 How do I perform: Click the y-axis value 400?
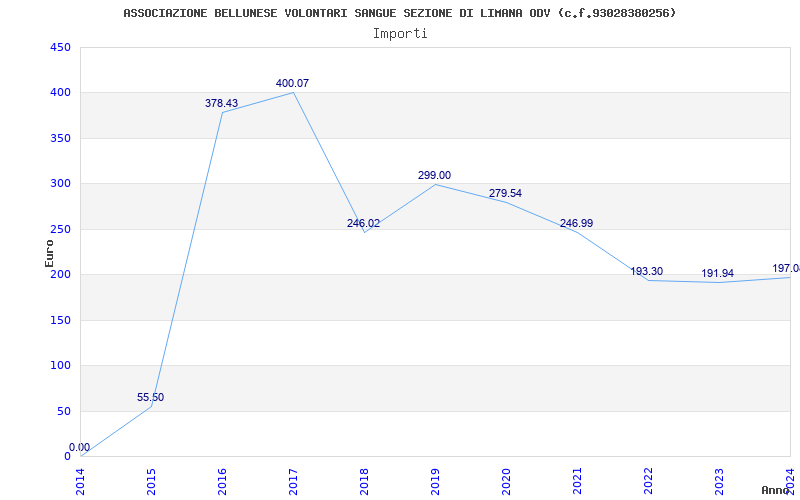click(x=60, y=93)
